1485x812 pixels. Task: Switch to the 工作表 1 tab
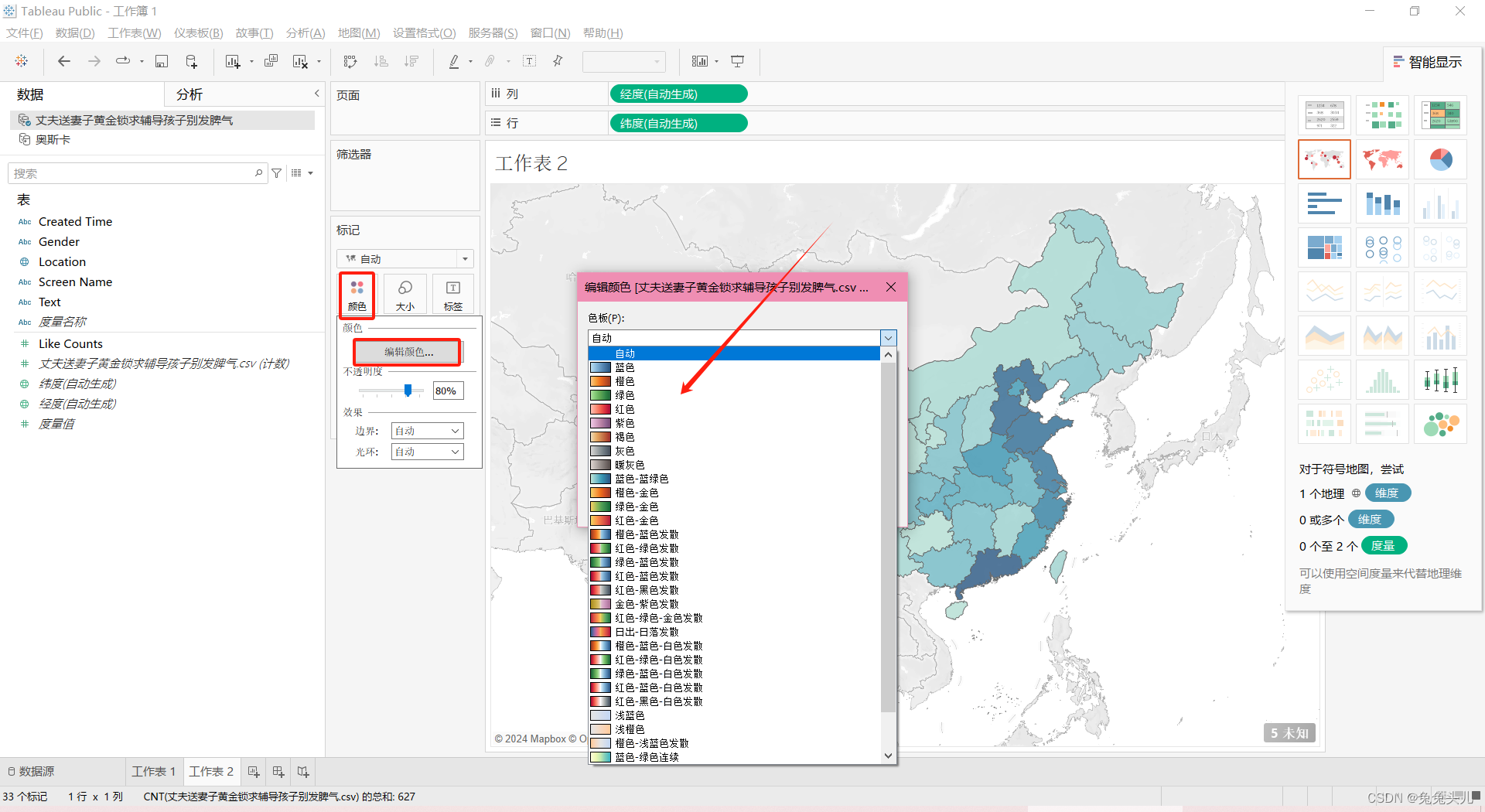(x=153, y=771)
